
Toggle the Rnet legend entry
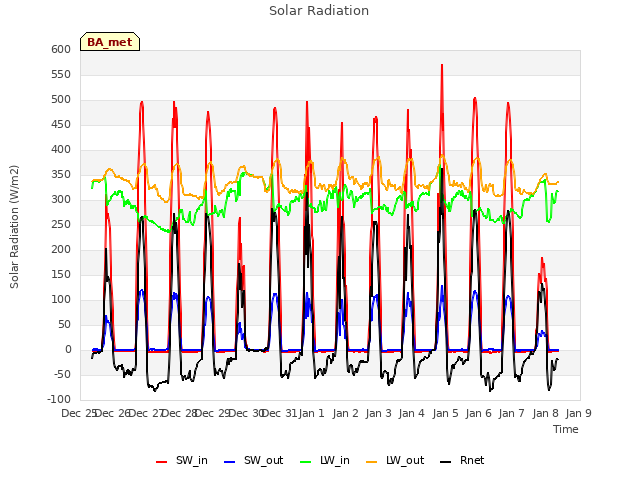(462, 460)
